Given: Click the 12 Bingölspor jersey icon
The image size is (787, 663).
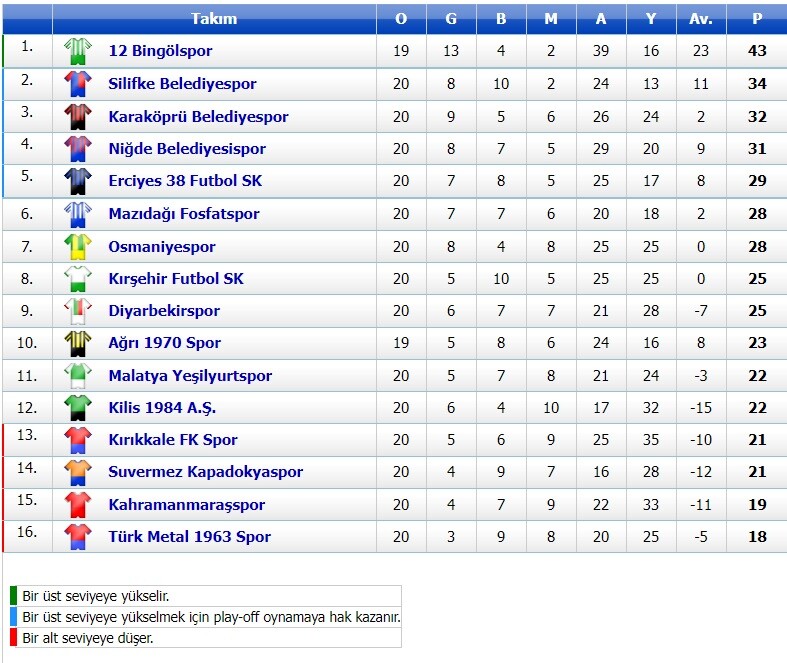Looking at the screenshot, I should click(x=77, y=51).
